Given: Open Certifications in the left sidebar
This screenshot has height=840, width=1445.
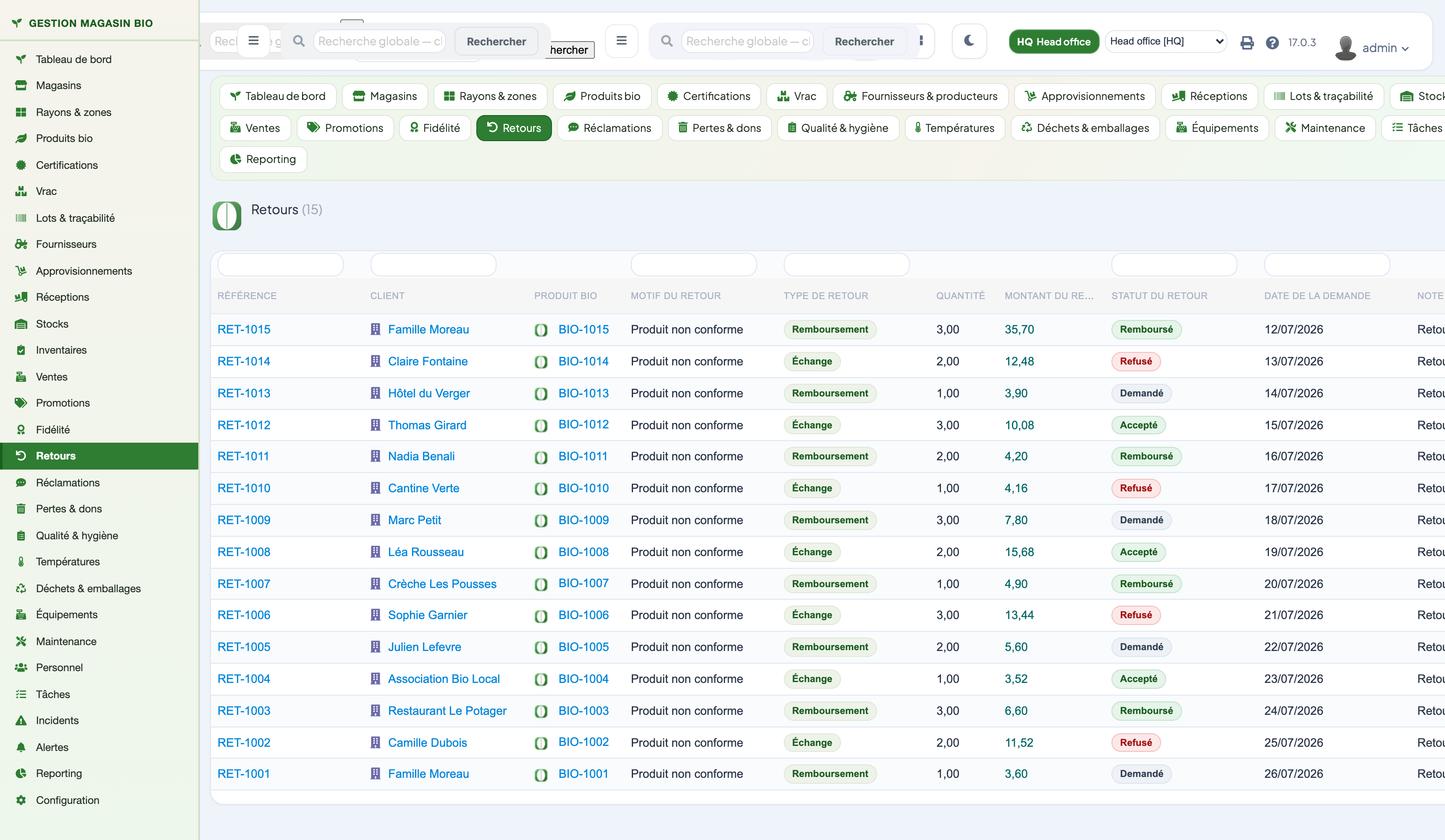Looking at the screenshot, I should [99, 165].
